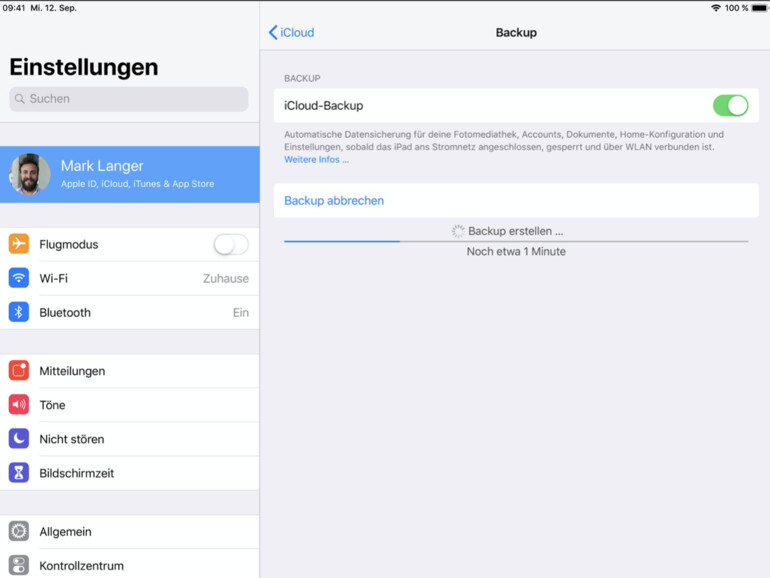The image size is (770, 578).
Task: Open Töne settings
Action: (130, 405)
